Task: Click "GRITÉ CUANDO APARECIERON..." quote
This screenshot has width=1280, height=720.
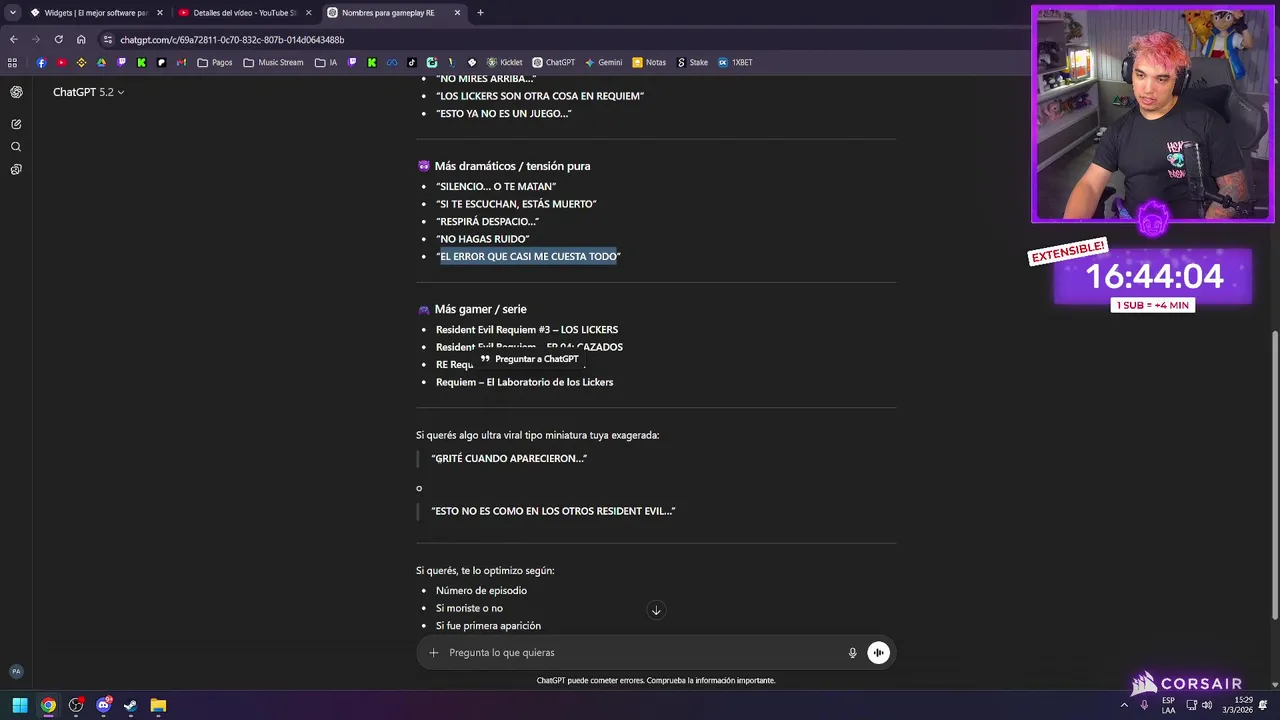Action: coord(509,459)
